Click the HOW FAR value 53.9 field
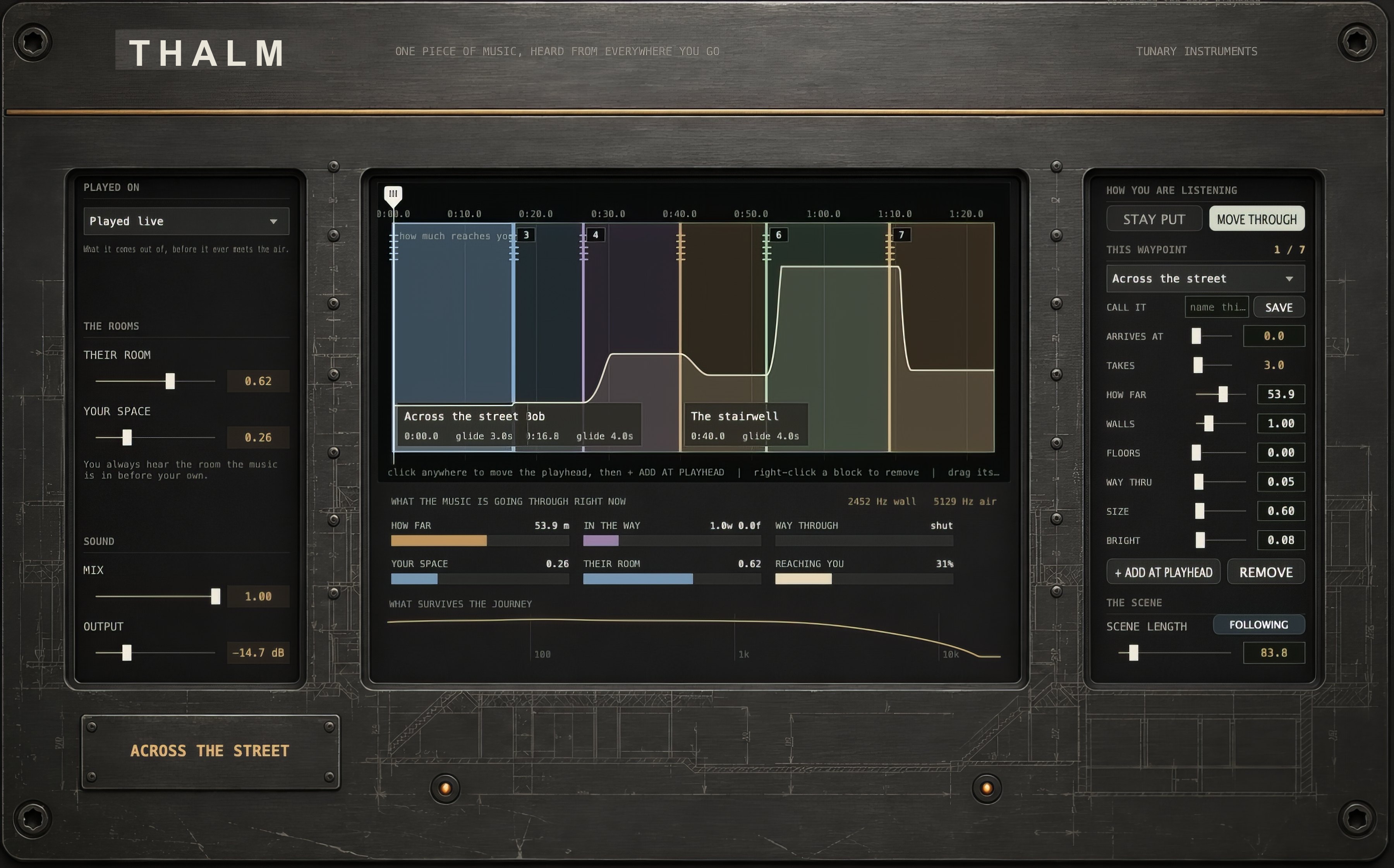This screenshot has height=868, width=1394. 1280,395
